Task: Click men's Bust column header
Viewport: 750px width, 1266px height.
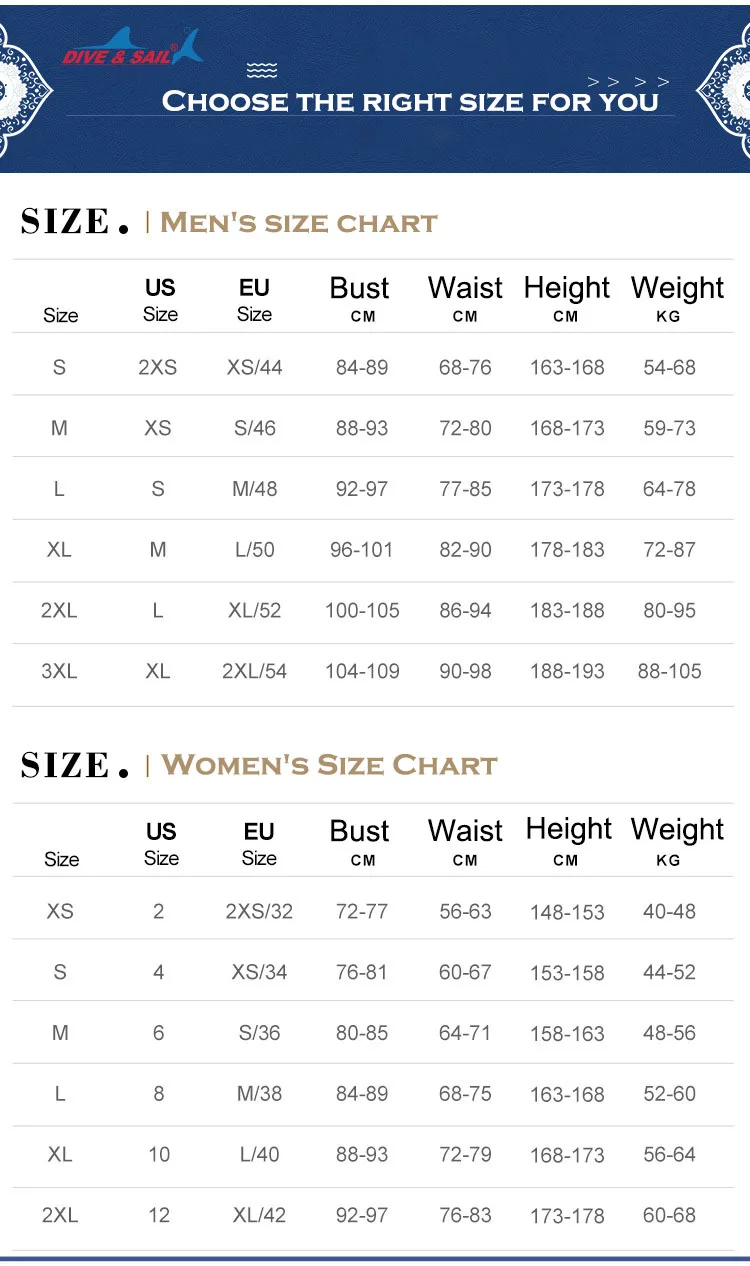Action: [360, 298]
